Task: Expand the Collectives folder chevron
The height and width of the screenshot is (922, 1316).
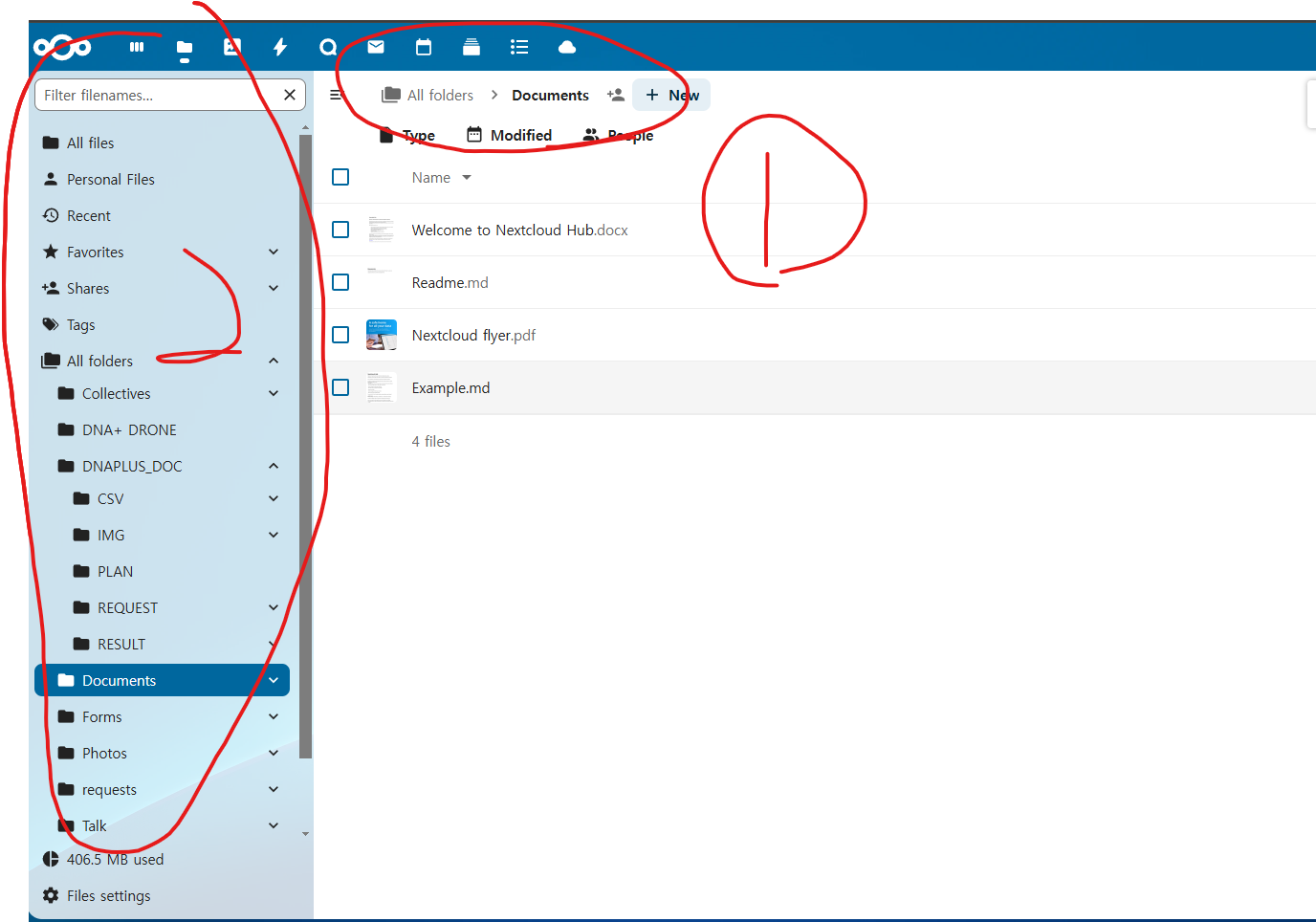Action: click(x=274, y=393)
